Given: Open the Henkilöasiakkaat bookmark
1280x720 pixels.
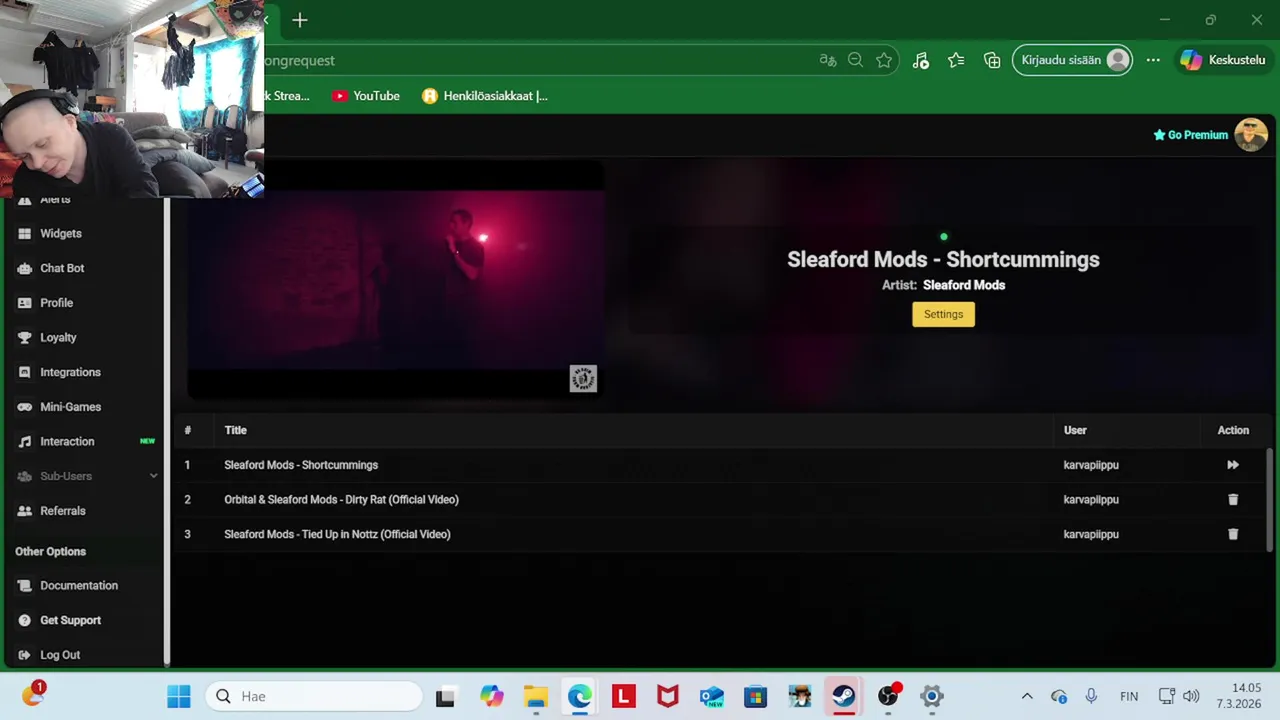Looking at the screenshot, I should (485, 96).
